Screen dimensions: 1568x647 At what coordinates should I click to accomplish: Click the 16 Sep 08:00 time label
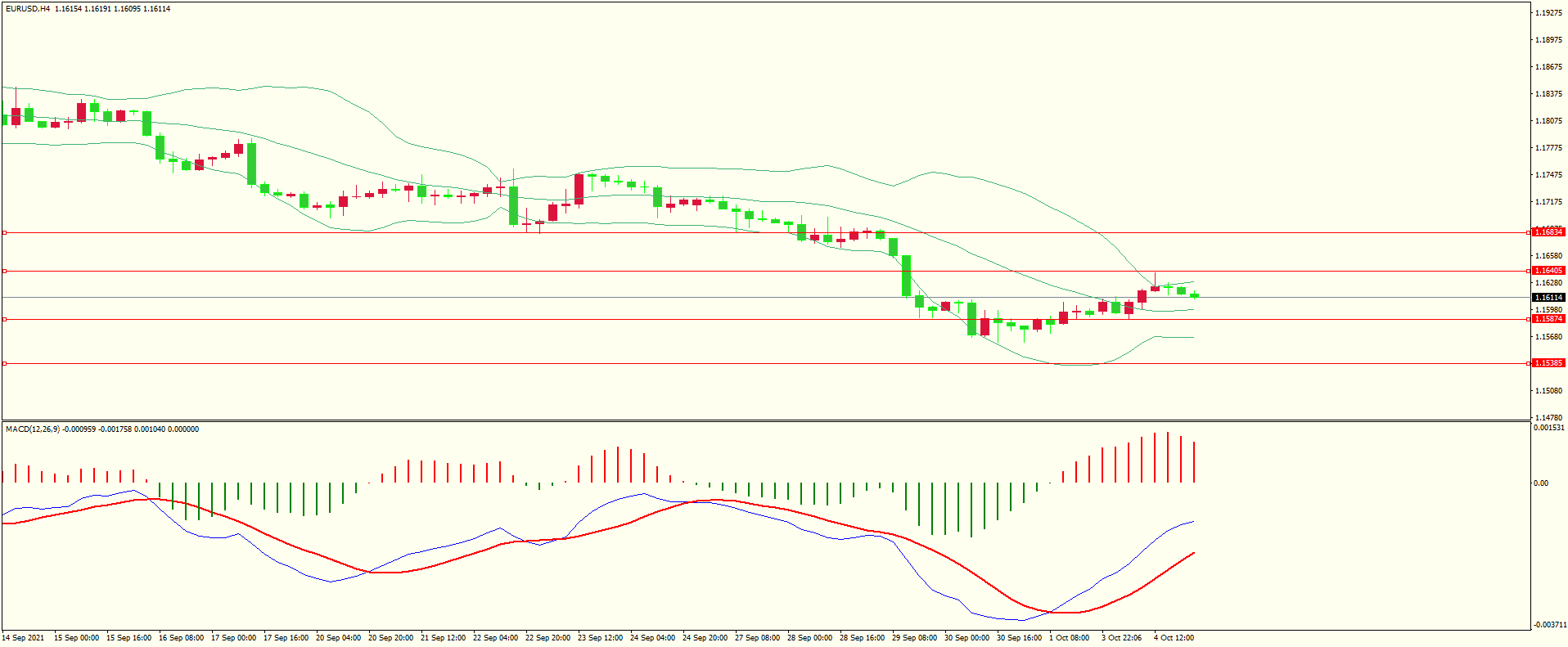coord(181,638)
